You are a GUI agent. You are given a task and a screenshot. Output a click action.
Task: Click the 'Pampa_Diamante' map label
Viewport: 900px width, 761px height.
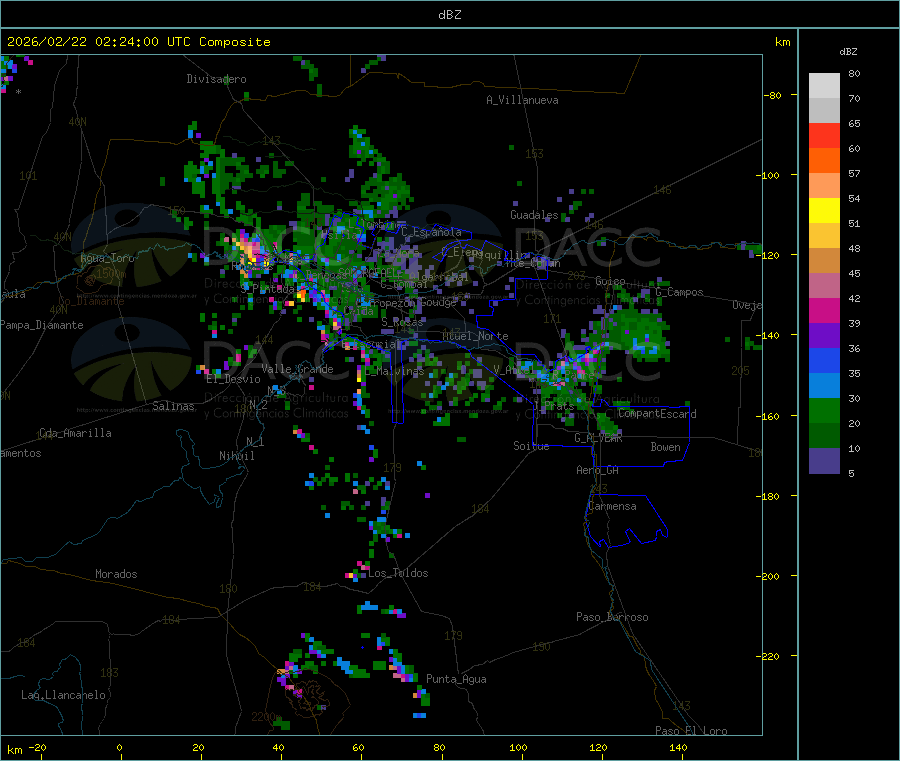point(42,325)
